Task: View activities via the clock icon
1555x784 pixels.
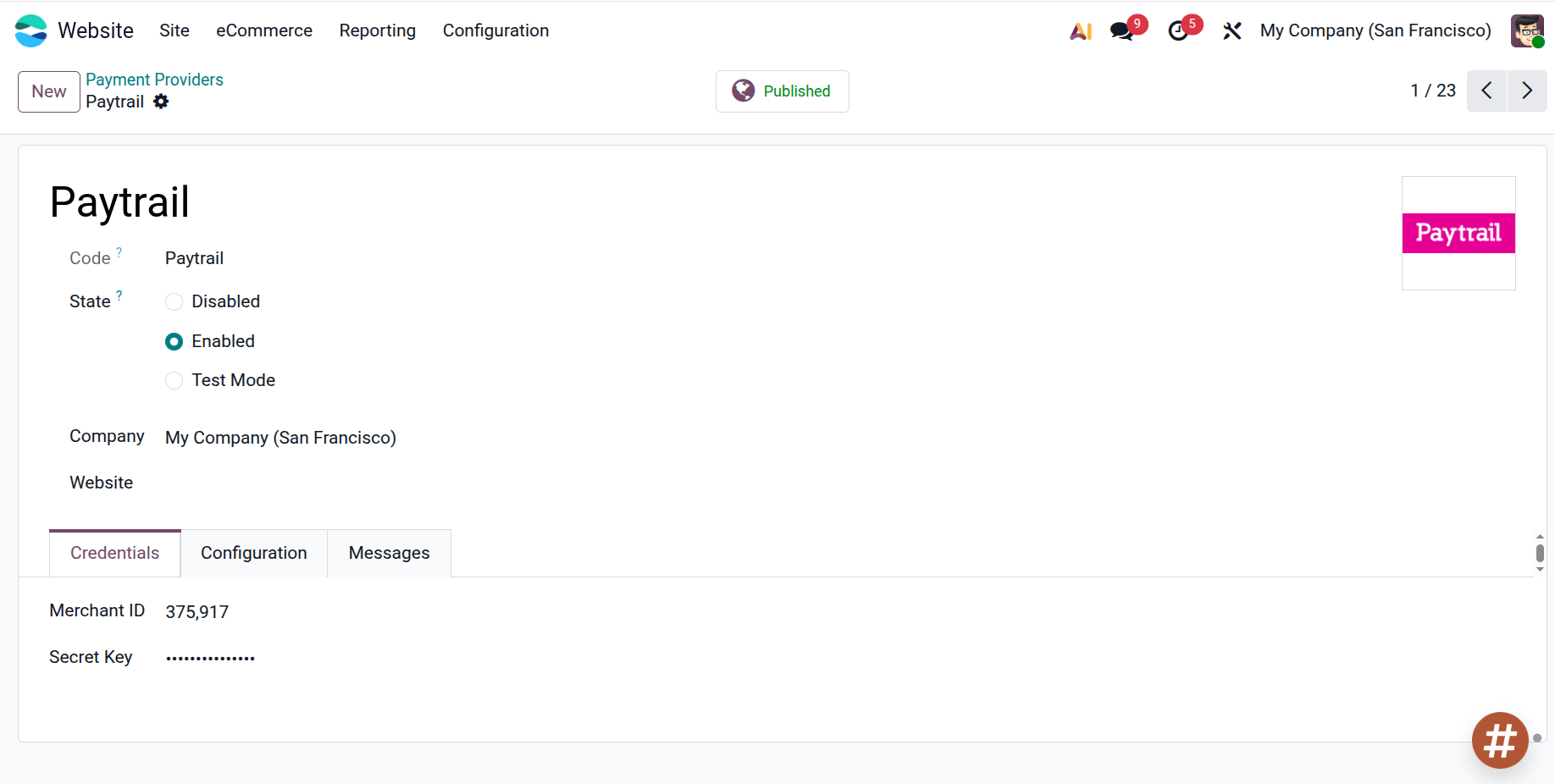Action: pos(1179,30)
